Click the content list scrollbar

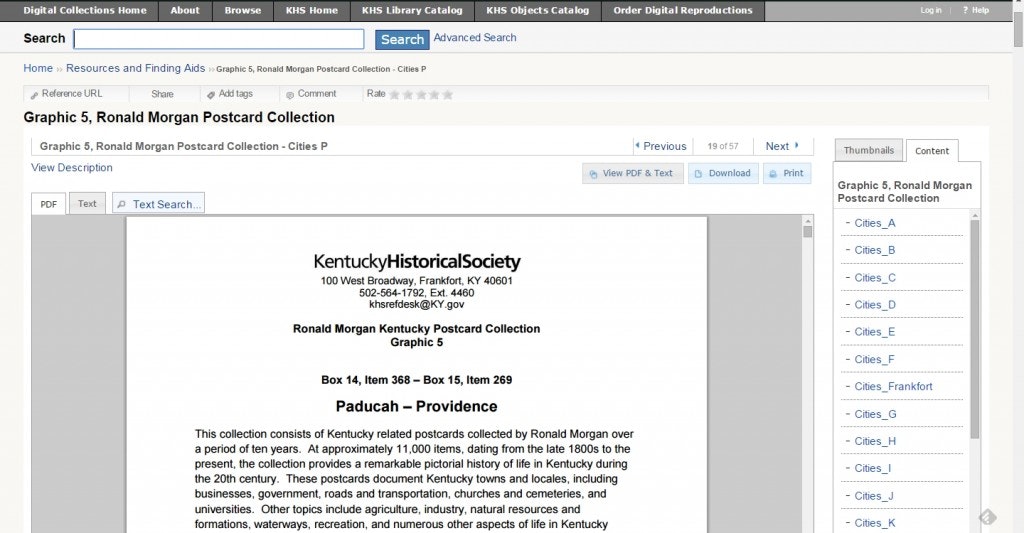975,330
